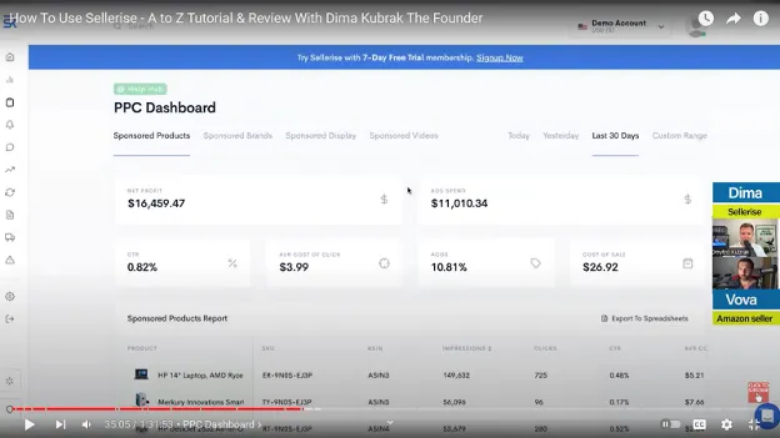Play the video
This screenshot has height=438, width=780.
click(x=29, y=425)
